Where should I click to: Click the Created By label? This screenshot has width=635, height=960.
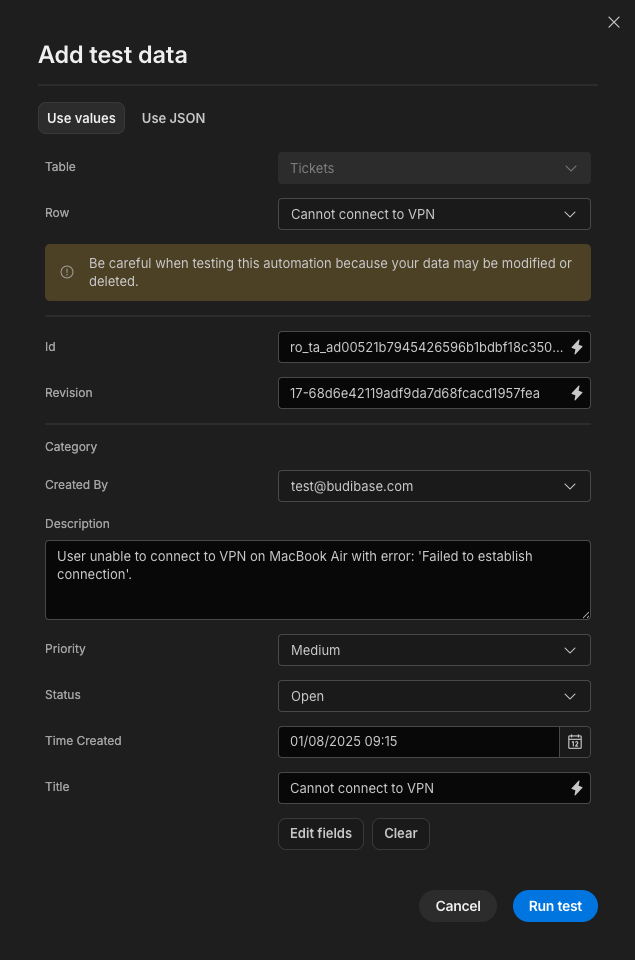pyautogui.click(x=77, y=485)
